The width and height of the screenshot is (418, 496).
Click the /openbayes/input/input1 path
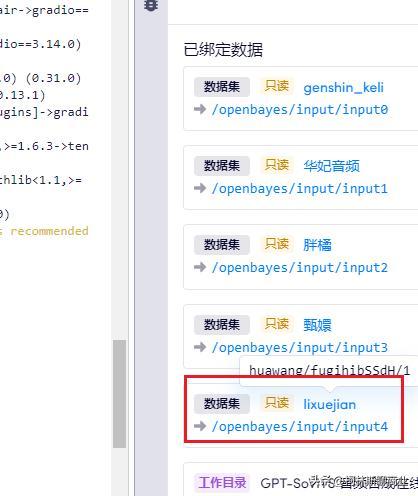[x=300, y=189]
